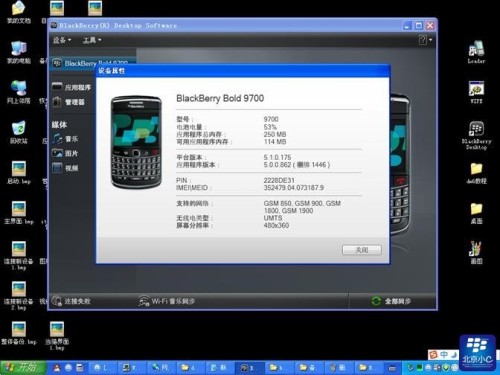
Task: Open the Loader desktop icon
Action: 476,52
